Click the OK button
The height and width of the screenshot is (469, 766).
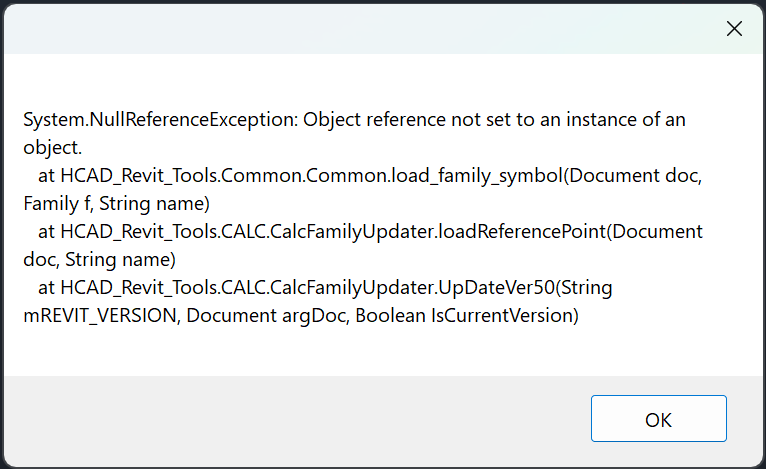658,419
